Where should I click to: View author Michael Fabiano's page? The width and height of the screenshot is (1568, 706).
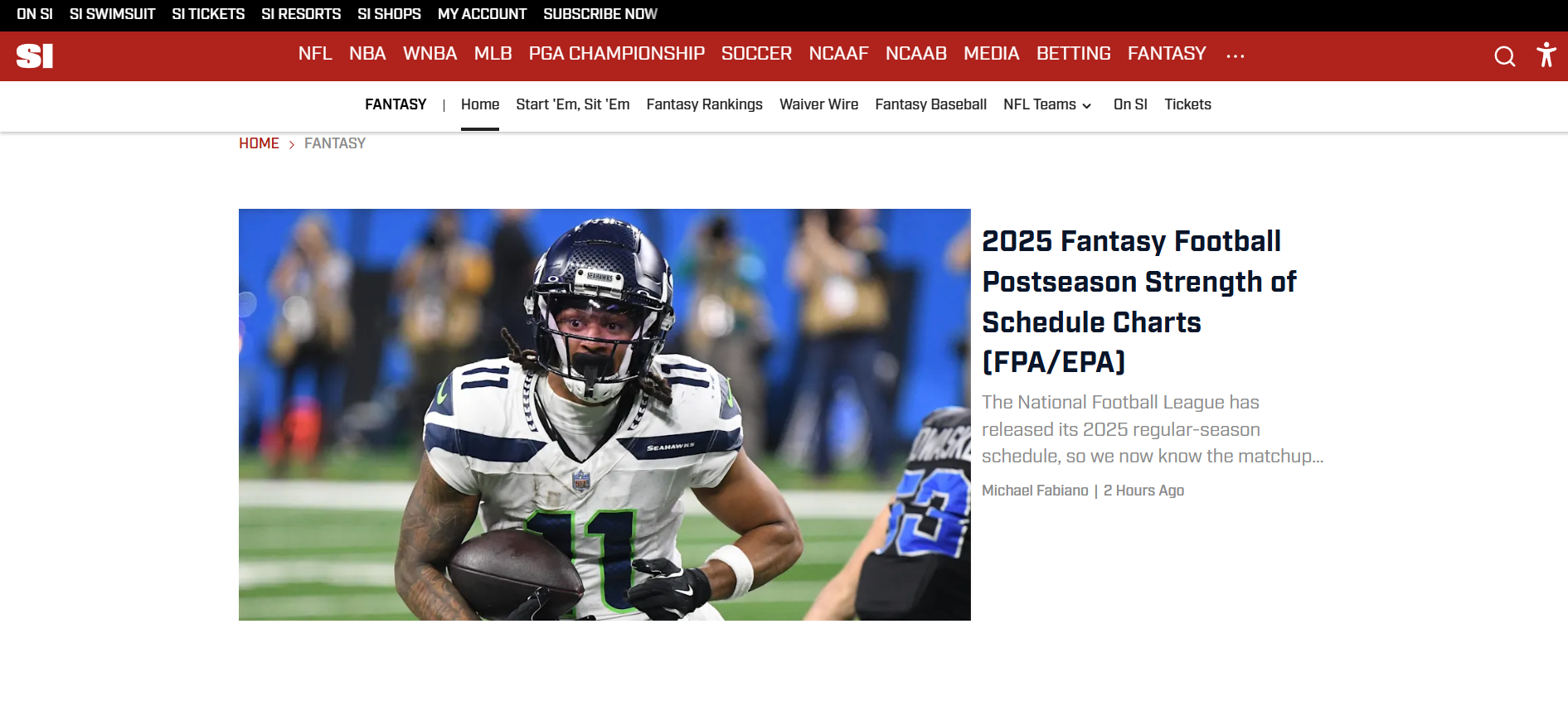[1035, 491]
